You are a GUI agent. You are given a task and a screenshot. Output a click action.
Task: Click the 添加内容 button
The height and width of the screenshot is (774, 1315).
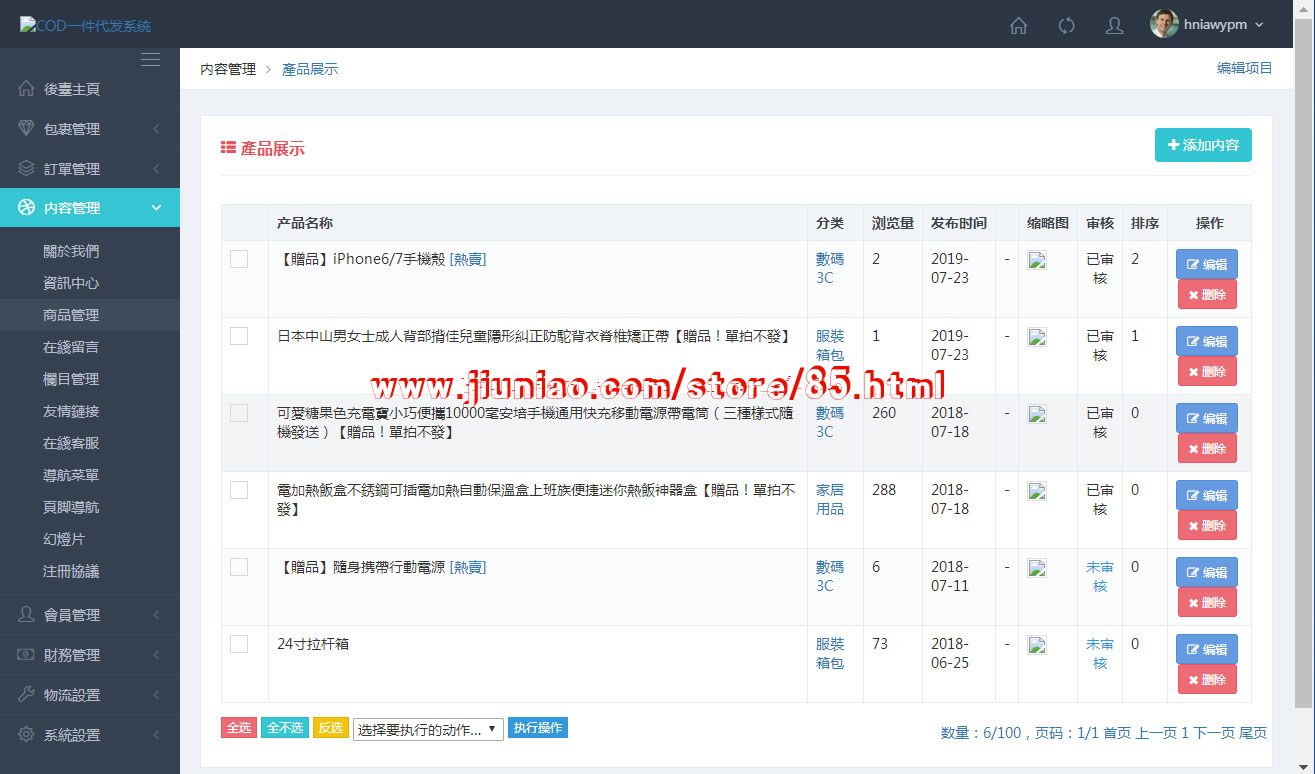[1202, 145]
